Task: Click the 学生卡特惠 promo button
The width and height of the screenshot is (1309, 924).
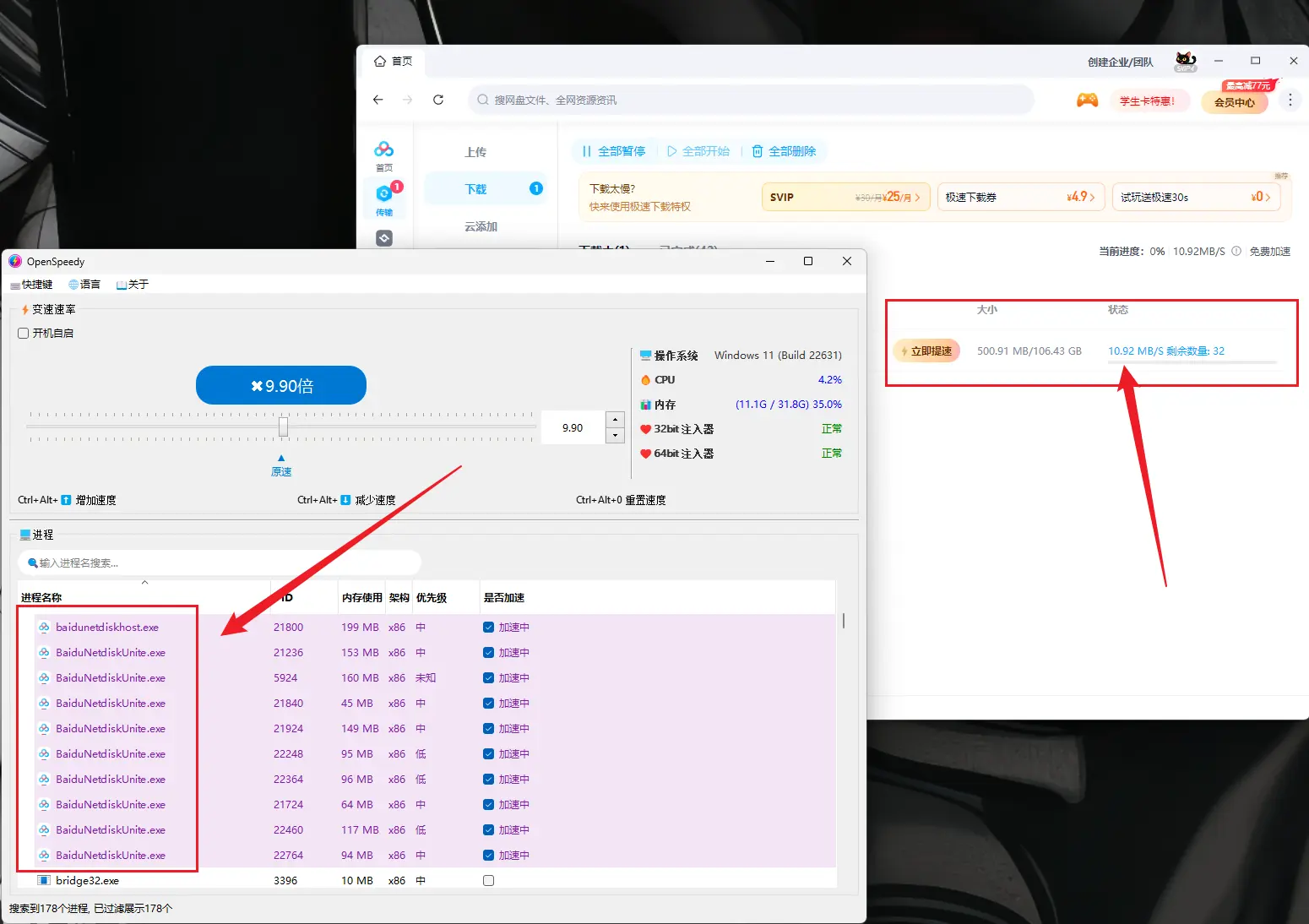Action: (x=1148, y=101)
